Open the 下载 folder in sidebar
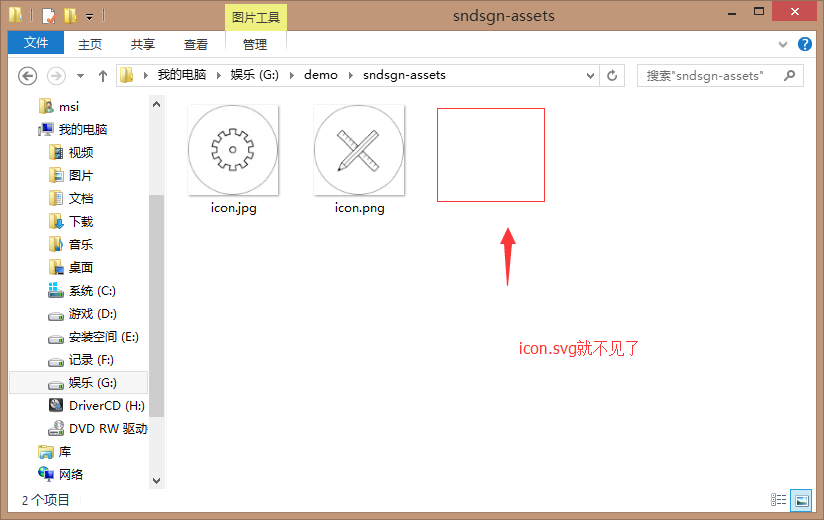824x520 pixels. tap(81, 222)
